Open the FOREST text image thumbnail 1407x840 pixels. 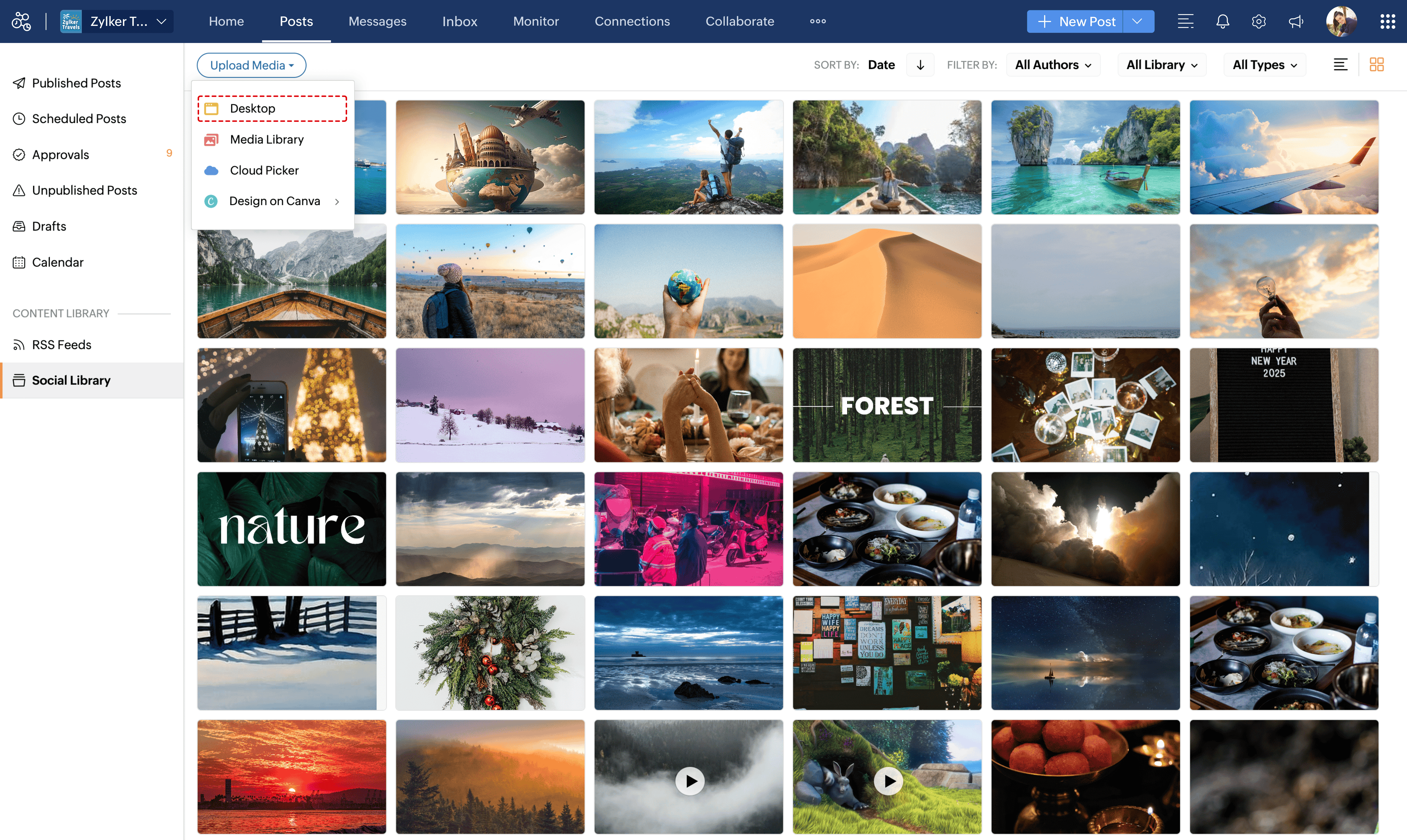click(887, 405)
